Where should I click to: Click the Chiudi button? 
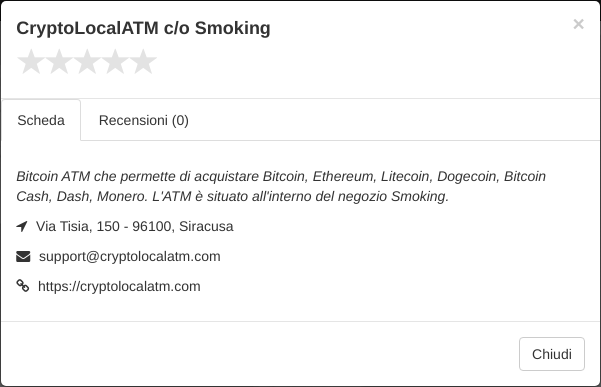tap(552, 354)
